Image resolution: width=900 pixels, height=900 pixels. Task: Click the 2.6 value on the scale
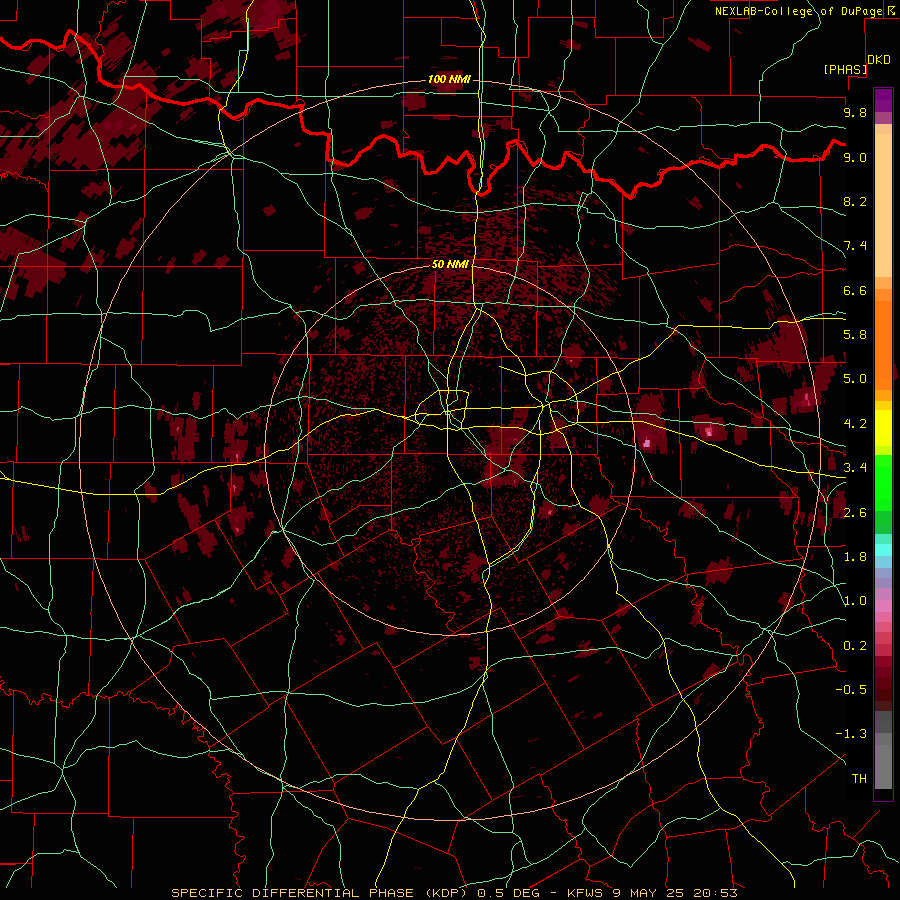click(x=855, y=513)
